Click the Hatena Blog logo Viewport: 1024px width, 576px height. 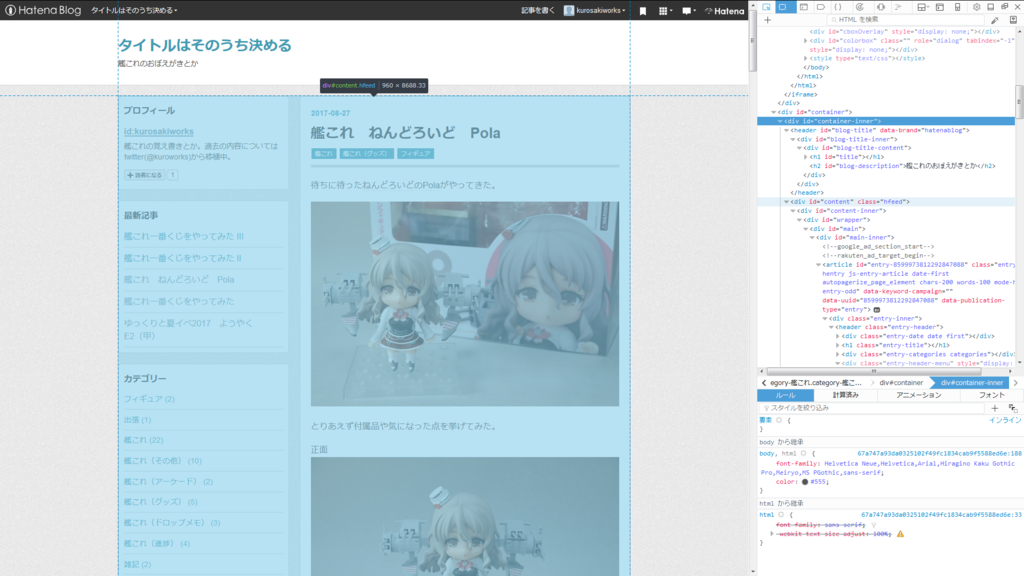[x=43, y=10]
